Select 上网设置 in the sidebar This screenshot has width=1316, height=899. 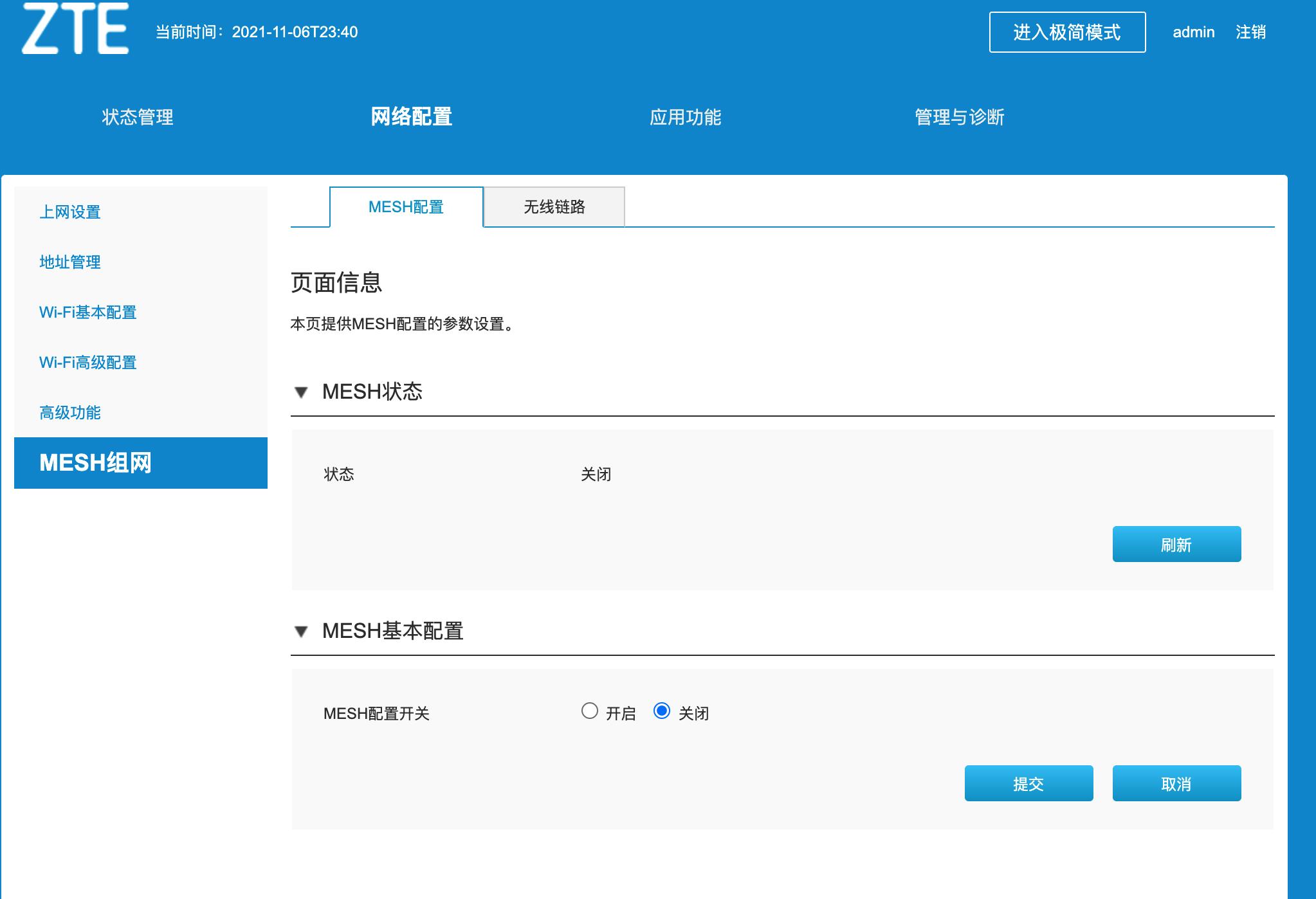pyautogui.click(x=70, y=212)
